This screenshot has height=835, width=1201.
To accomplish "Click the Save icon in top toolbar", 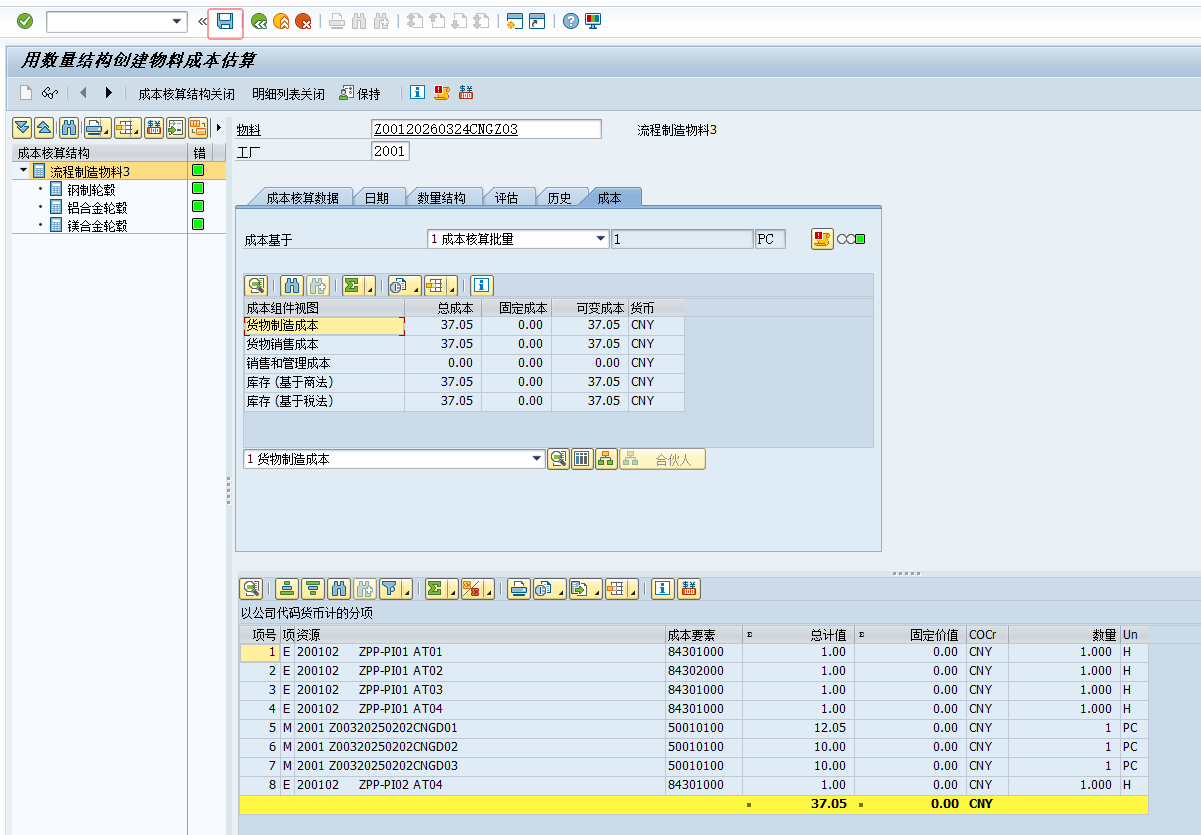I will coord(225,21).
